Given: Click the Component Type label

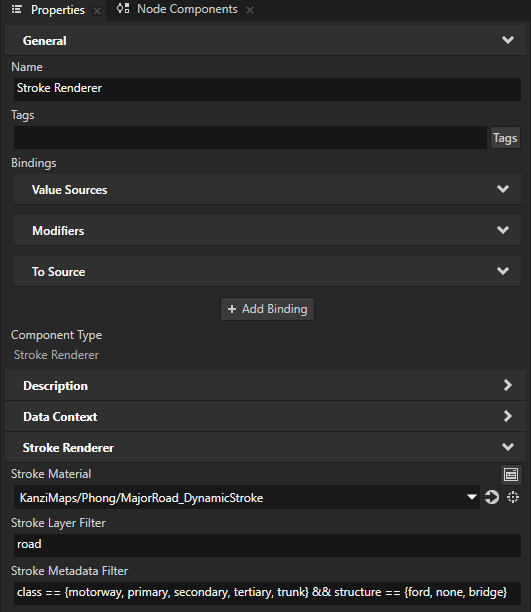Looking at the screenshot, I should coord(57,335).
